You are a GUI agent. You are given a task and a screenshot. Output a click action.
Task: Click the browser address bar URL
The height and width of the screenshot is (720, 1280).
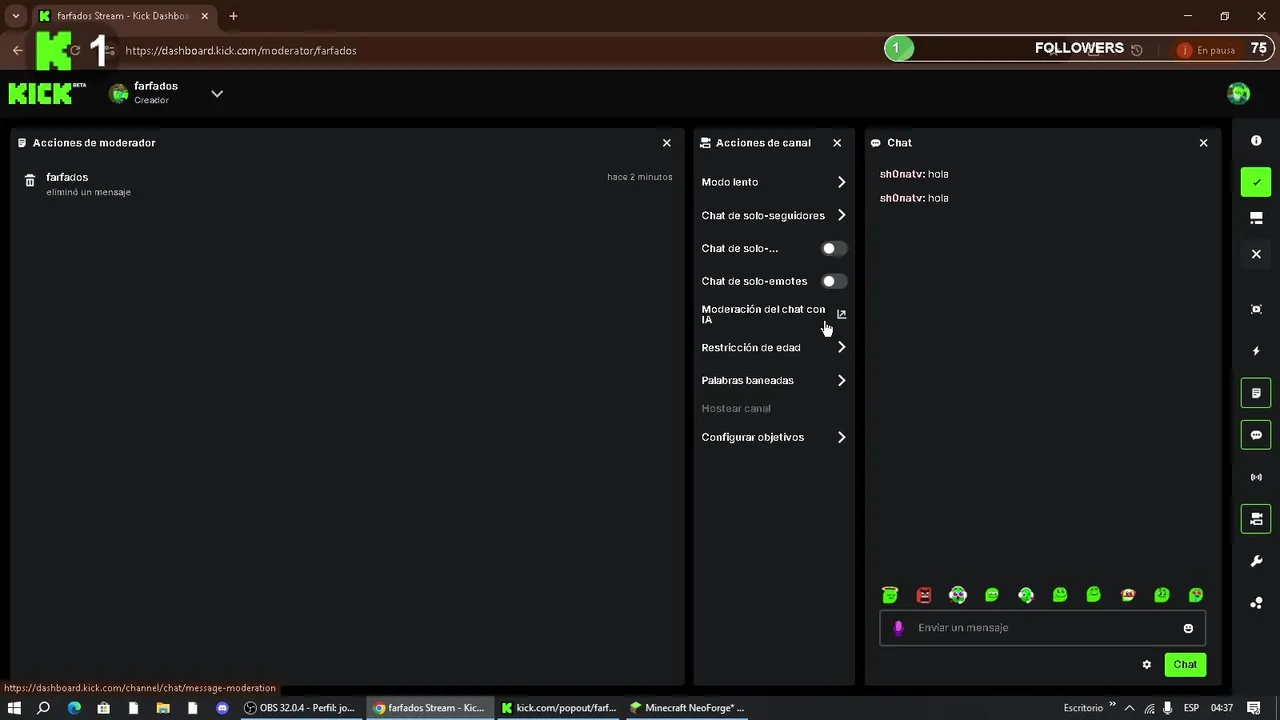pos(241,50)
